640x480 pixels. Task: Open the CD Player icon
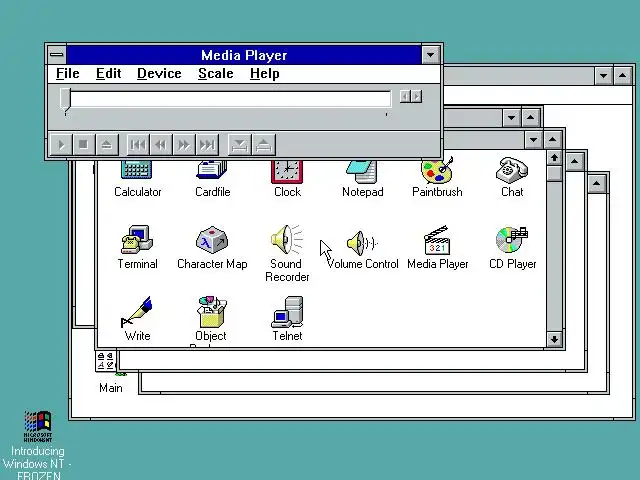[512, 240]
